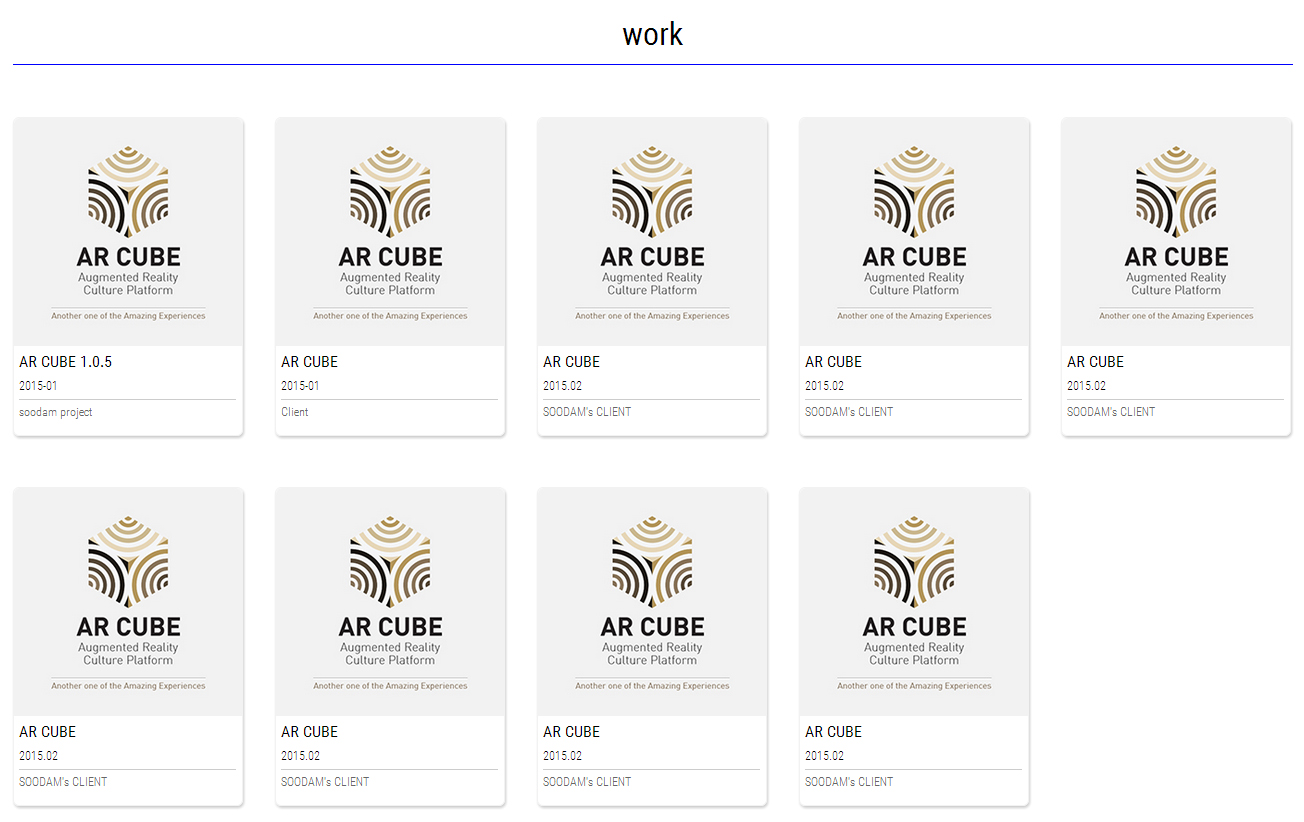Click the cube logo in the last top-row card

click(x=1176, y=192)
